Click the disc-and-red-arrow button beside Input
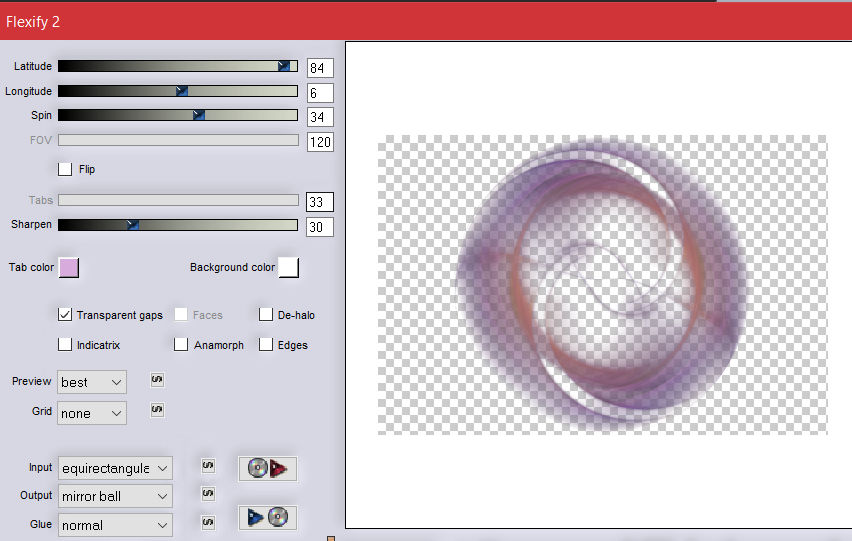Image resolution: width=852 pixels, height=541 pixels. (267, 468)
